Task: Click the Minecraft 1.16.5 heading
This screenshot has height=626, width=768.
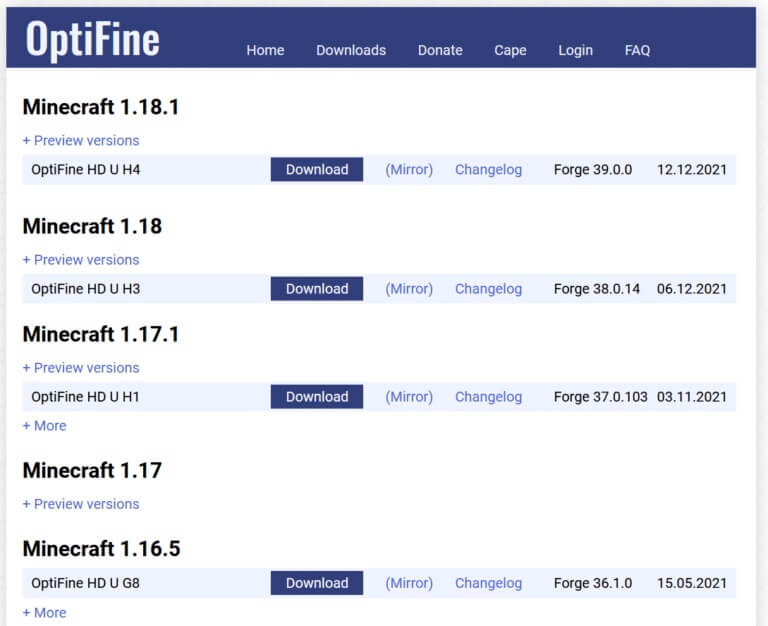Action: [101, 549]
